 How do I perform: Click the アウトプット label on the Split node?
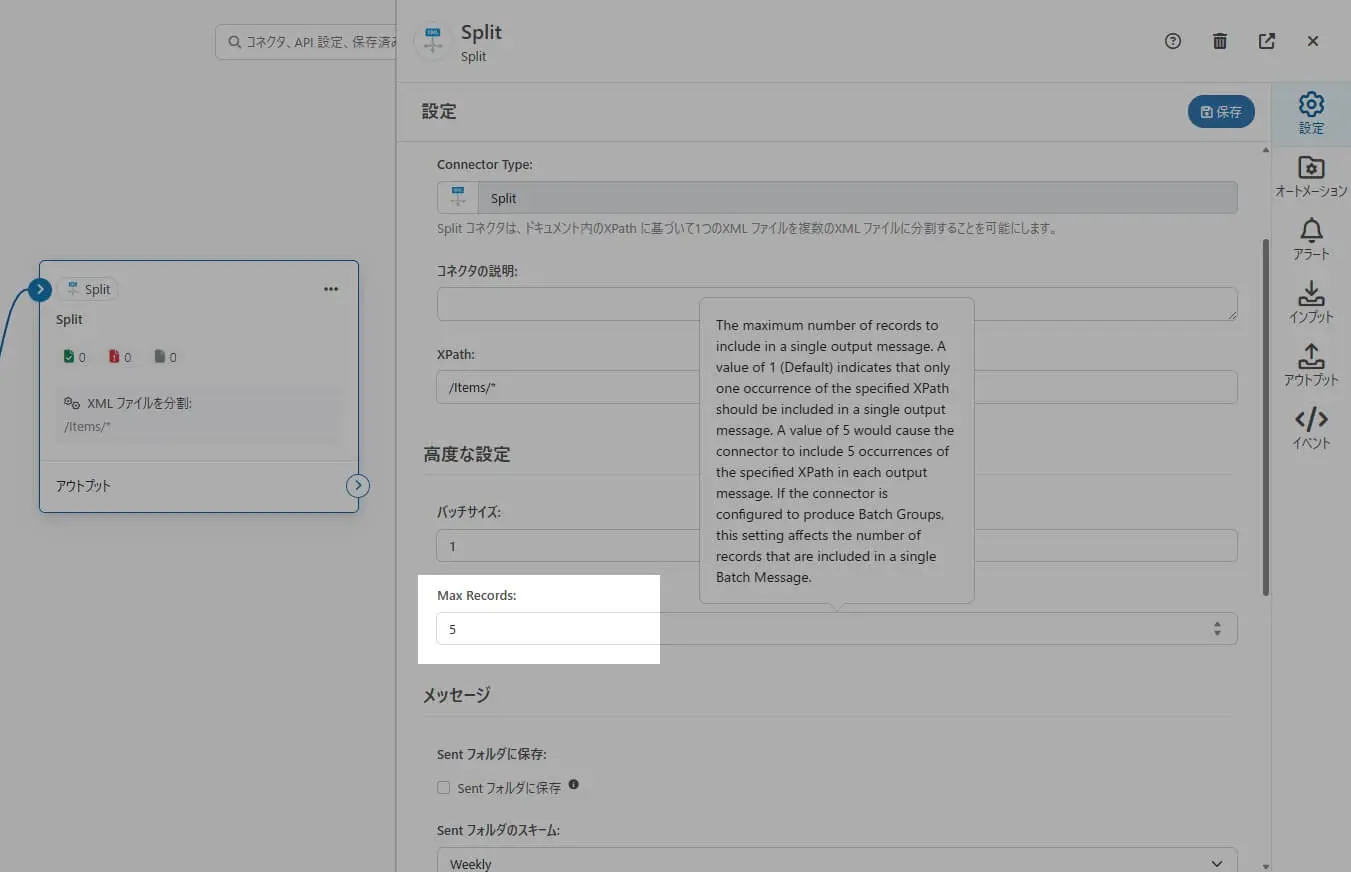[83, 486]
